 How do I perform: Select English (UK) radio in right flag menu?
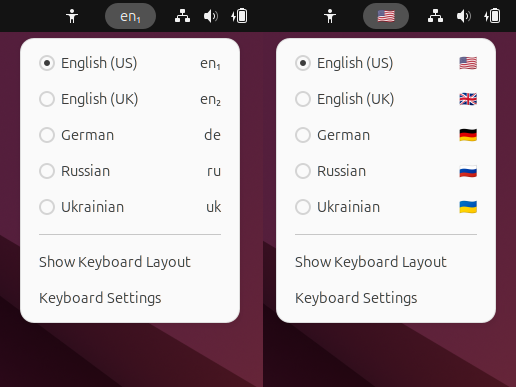303,99
